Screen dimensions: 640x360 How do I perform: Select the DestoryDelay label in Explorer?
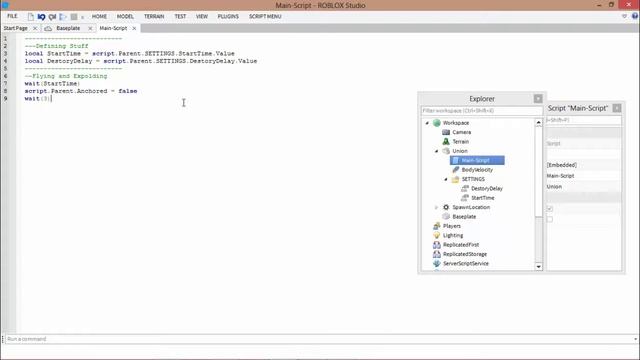487,189
